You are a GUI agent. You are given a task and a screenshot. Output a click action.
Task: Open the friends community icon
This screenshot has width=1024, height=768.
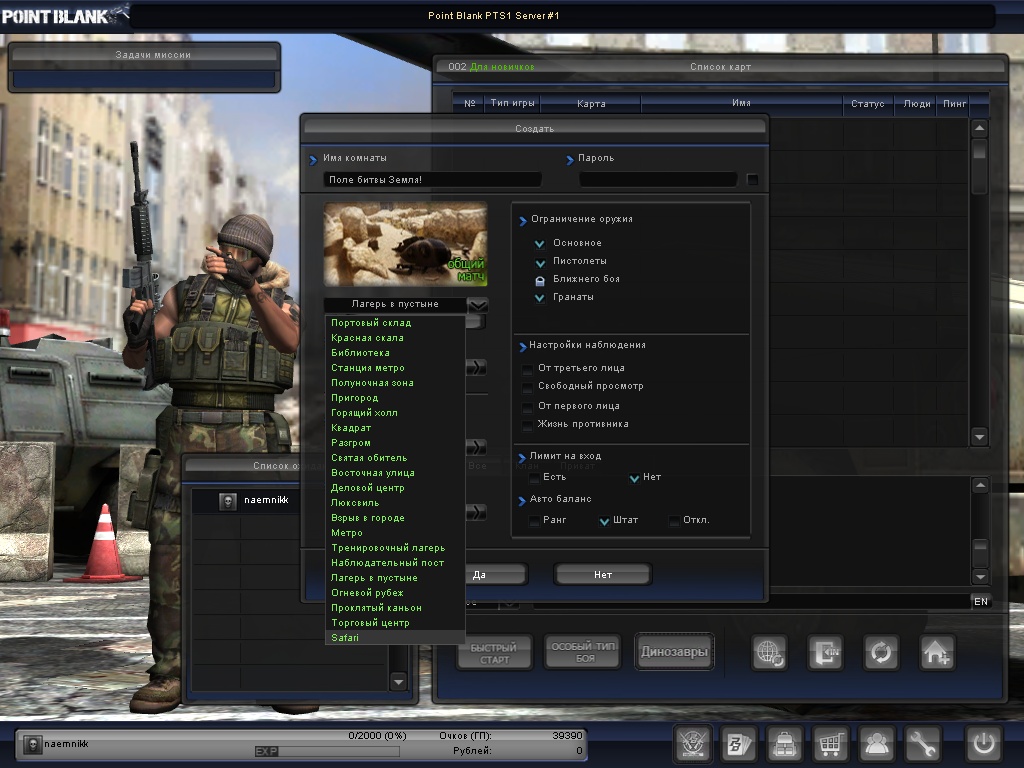(876, 744)
